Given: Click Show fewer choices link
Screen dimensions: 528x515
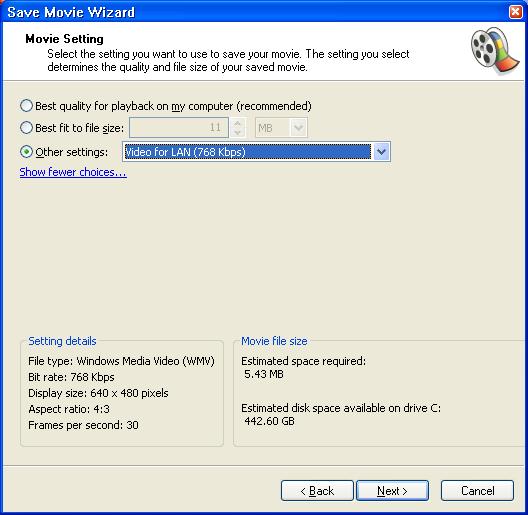Looking at the screenshot, I should 73,172.
